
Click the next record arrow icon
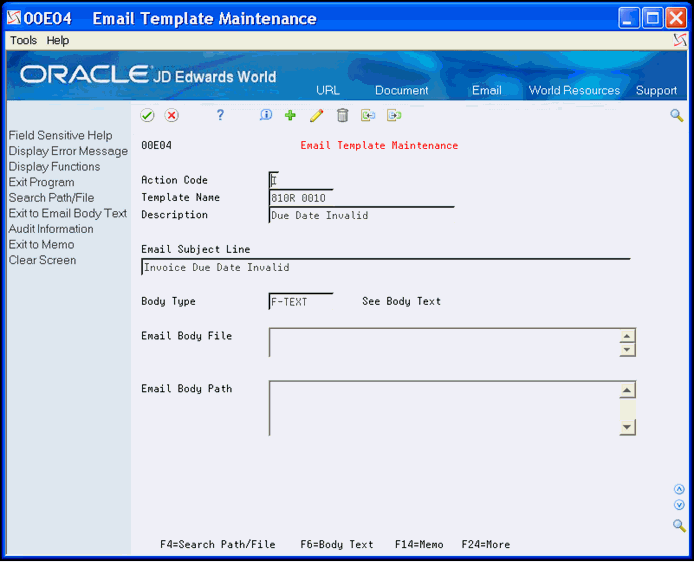tap(394, 115)
